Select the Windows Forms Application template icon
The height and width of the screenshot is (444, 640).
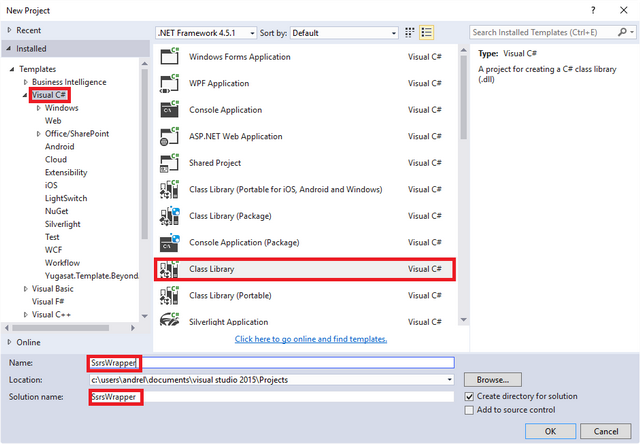pos(169,56)
